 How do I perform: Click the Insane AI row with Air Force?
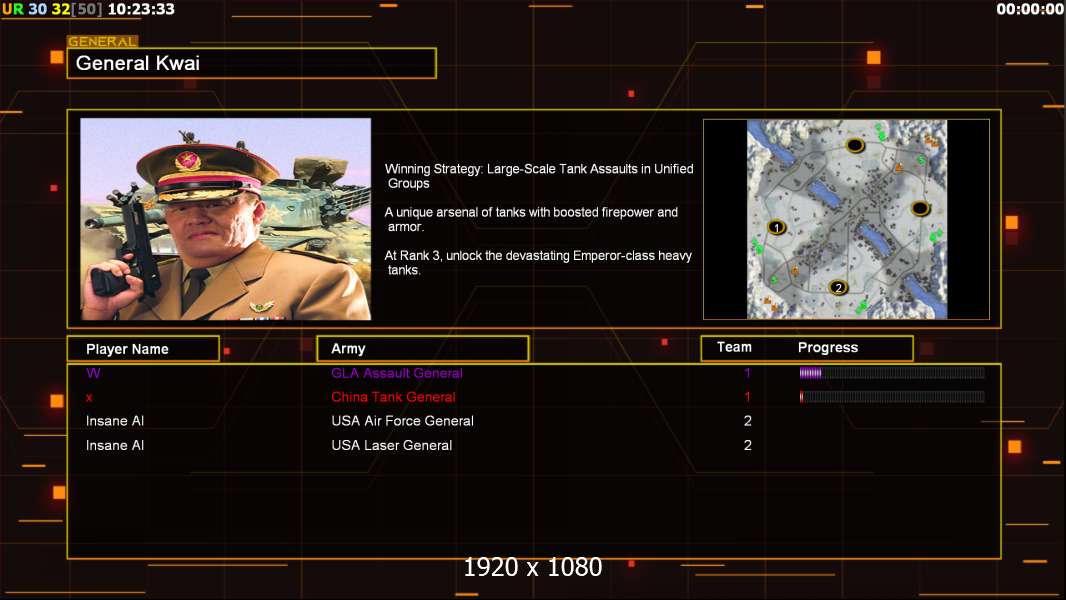(115, 421)
